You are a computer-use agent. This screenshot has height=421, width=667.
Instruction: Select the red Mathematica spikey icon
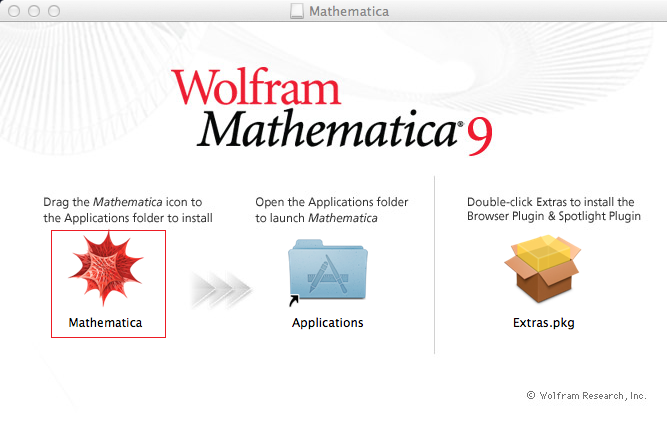pos(106,269)
